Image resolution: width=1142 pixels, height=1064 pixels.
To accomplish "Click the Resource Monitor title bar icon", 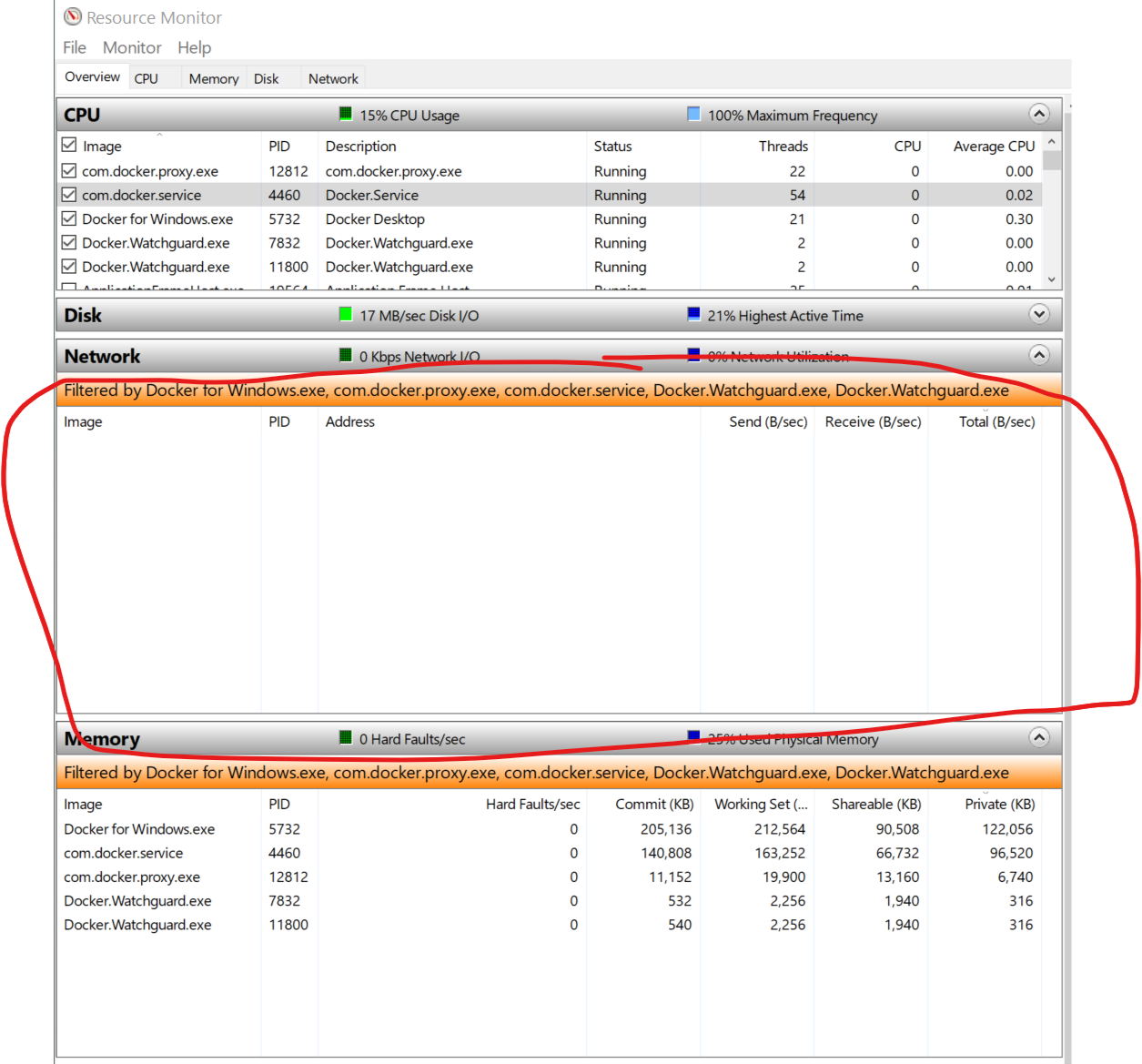I will [73, 16].
